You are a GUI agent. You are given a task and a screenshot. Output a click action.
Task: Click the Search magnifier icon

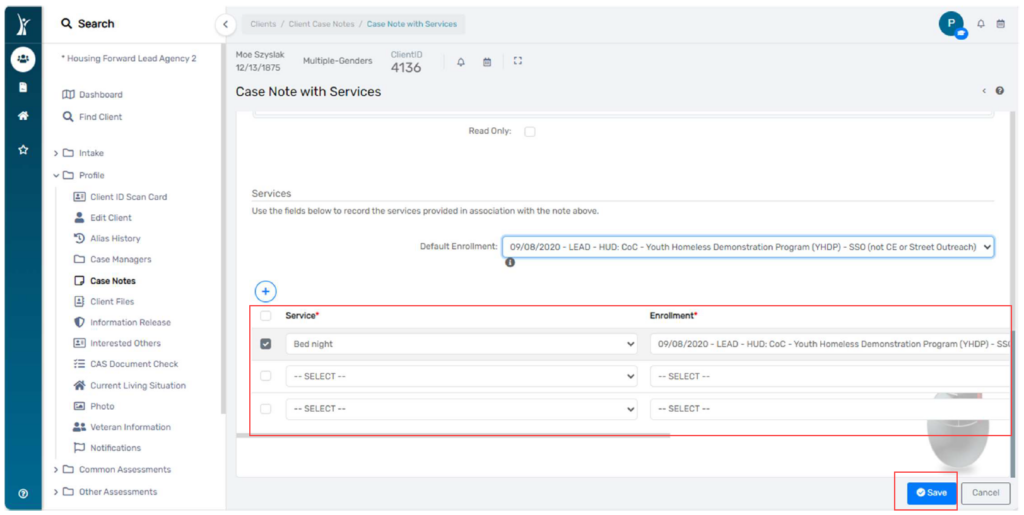tap(67, 23)
